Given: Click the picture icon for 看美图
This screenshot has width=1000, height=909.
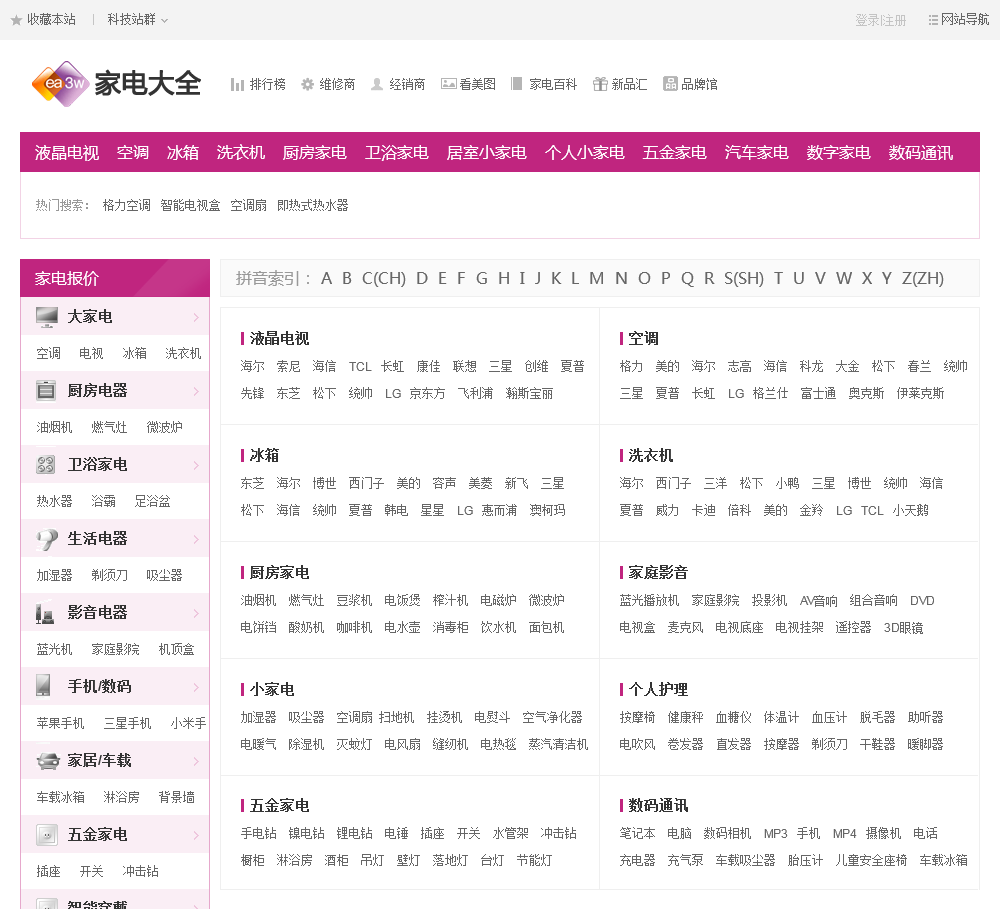Looking at the screenshot, I should 448,84.
